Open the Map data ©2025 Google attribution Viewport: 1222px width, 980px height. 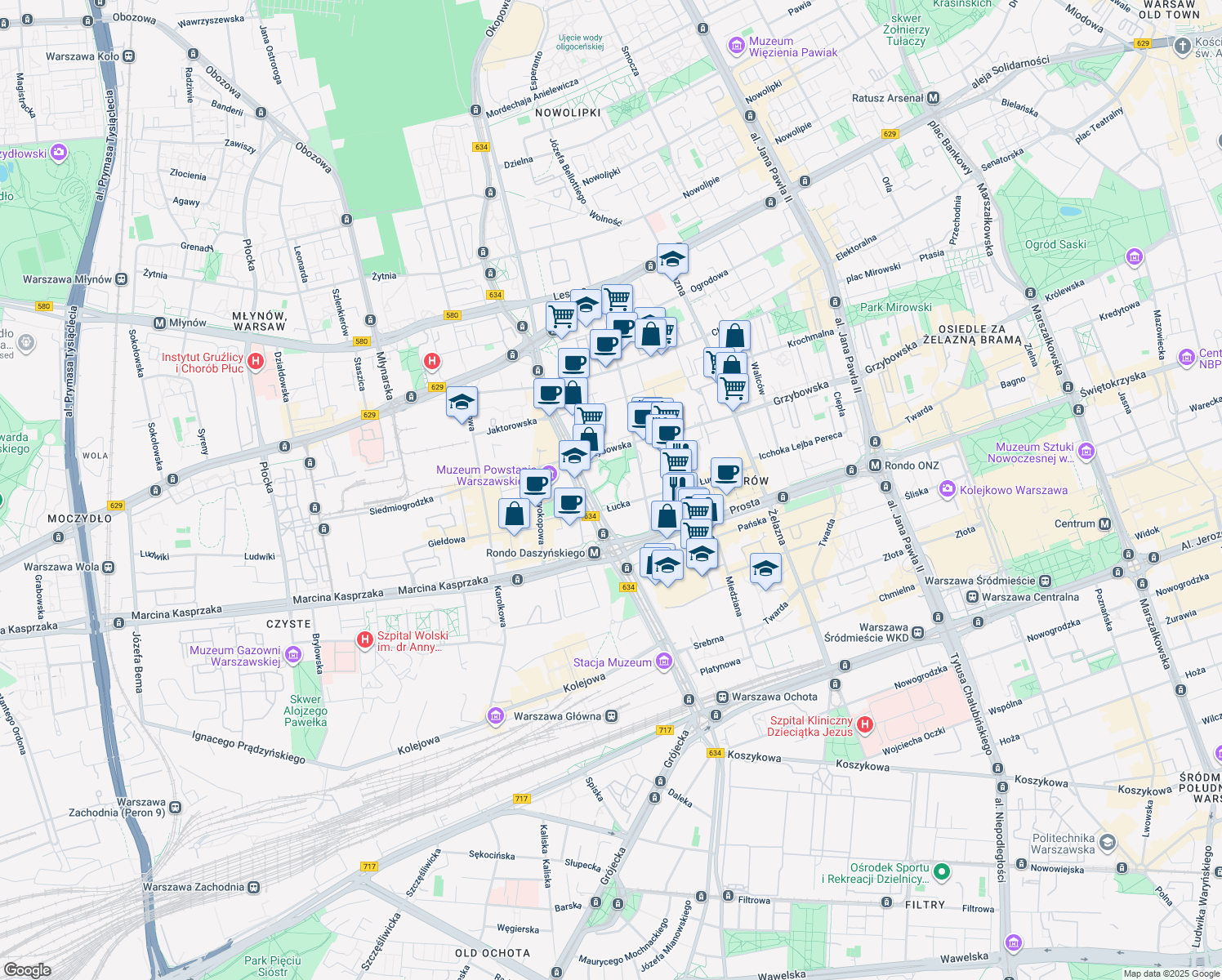(1171, 973)
